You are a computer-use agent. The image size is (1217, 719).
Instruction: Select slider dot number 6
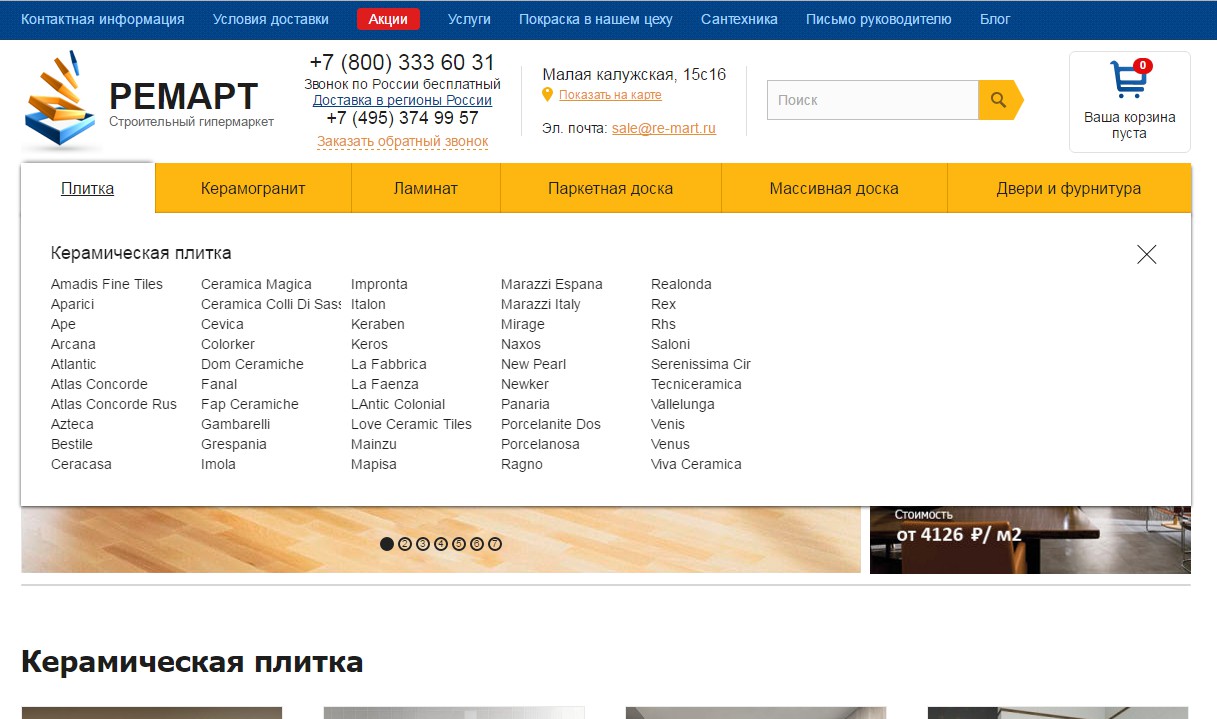[x=477, y=544]
